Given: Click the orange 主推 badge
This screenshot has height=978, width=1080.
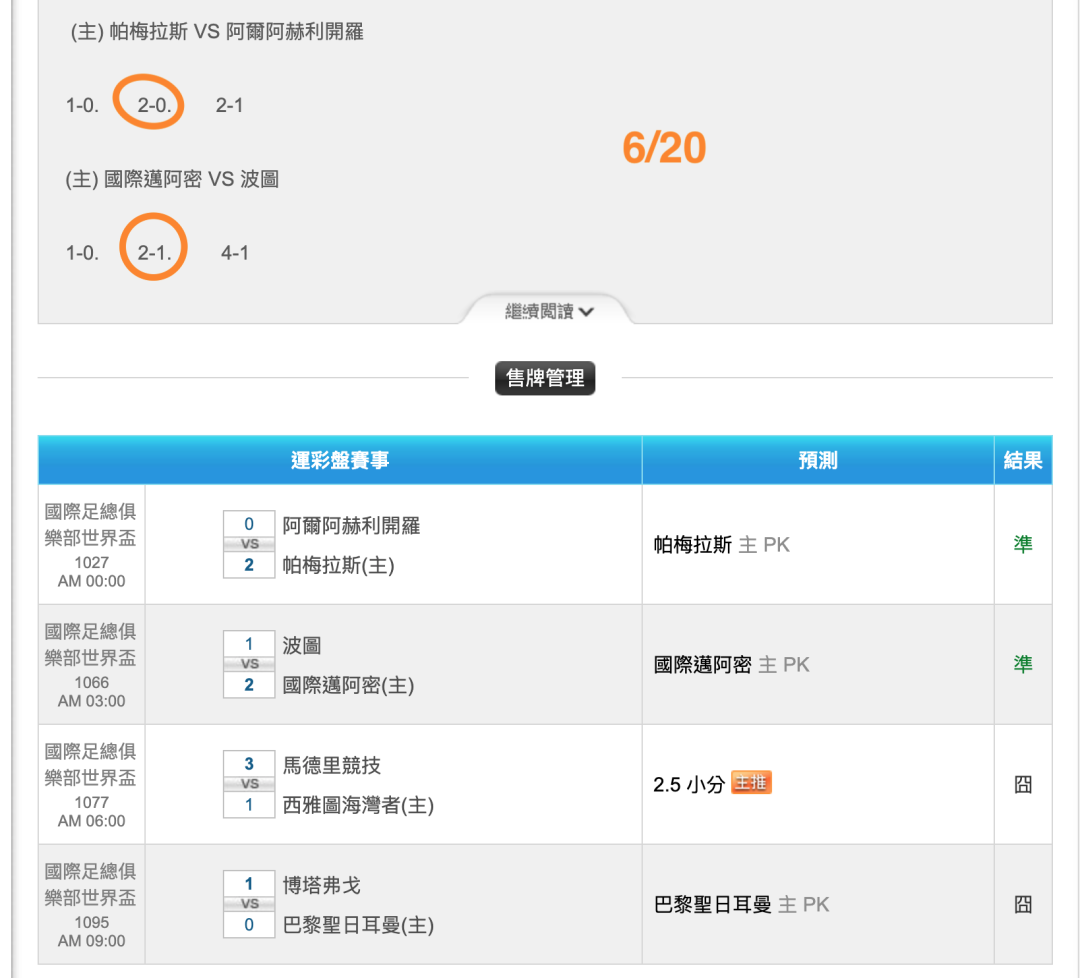Looking at the screenshot, I should tap(751, 782).
